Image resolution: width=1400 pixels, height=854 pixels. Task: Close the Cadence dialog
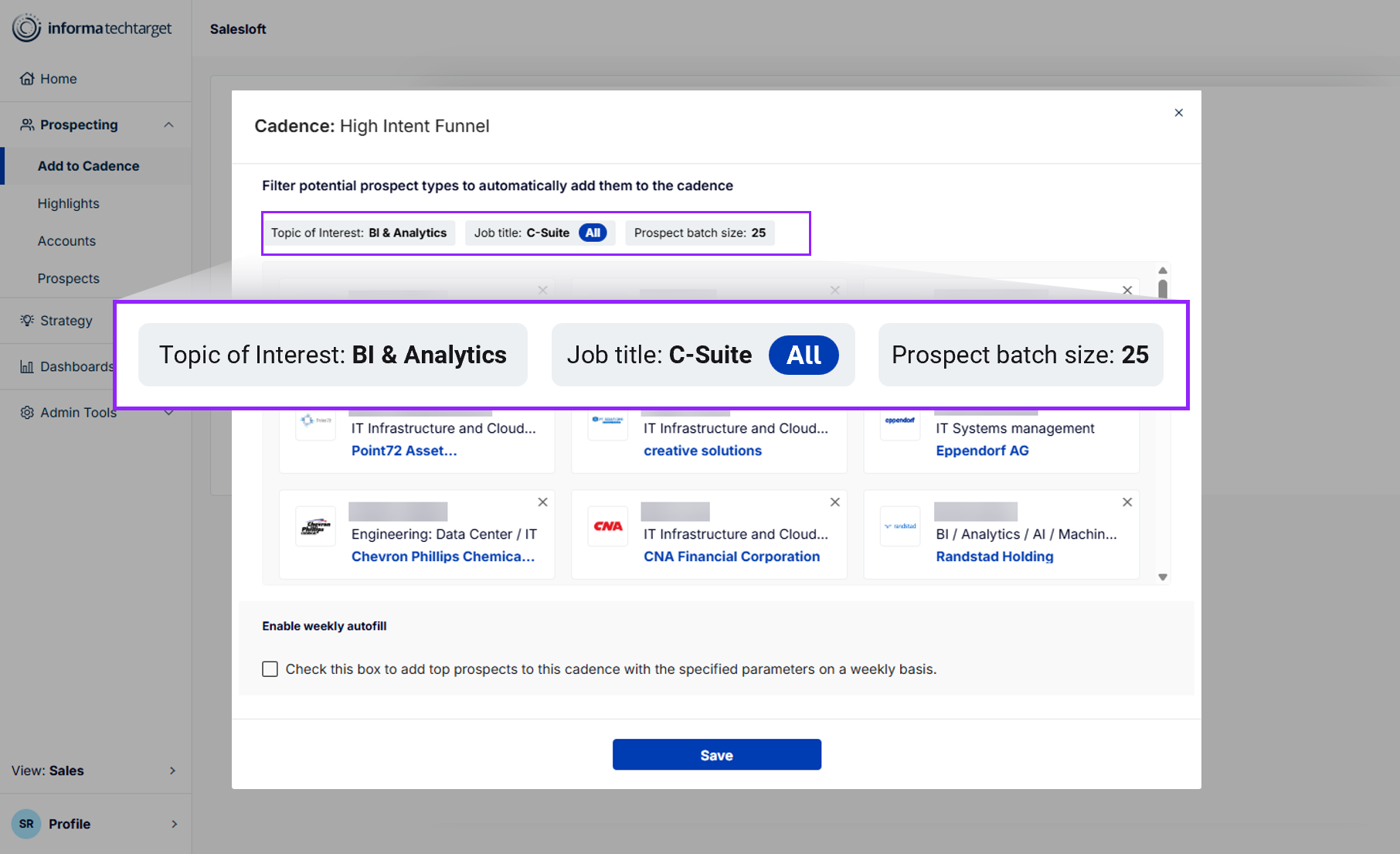[x=1178, y=113]
